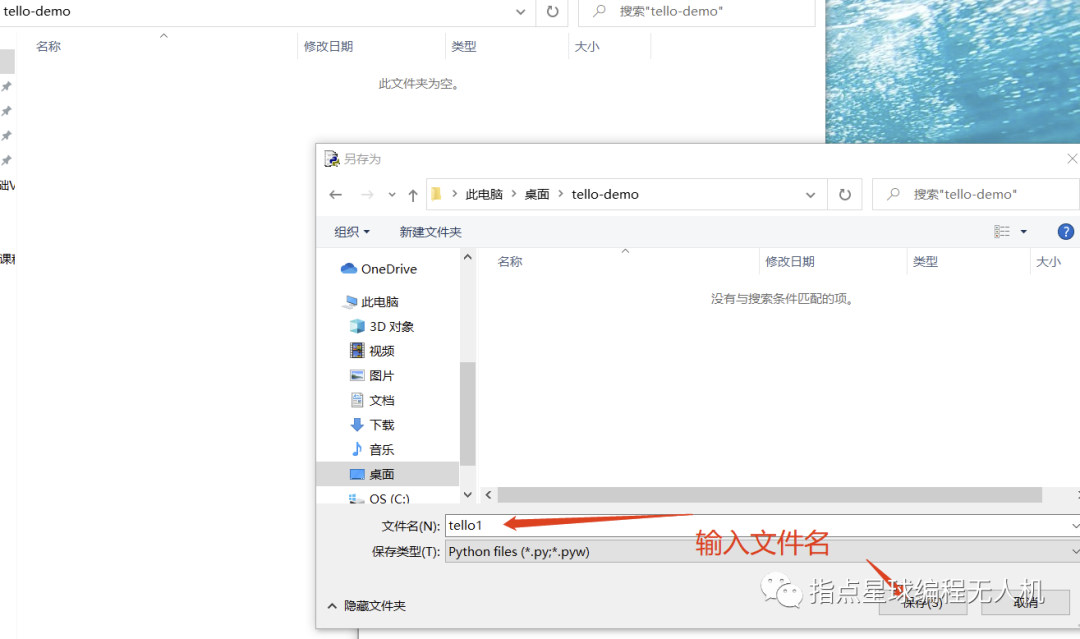1080x639 pixels.
Task: Sort by 名称 column in dialog
Action: point(510,262)
